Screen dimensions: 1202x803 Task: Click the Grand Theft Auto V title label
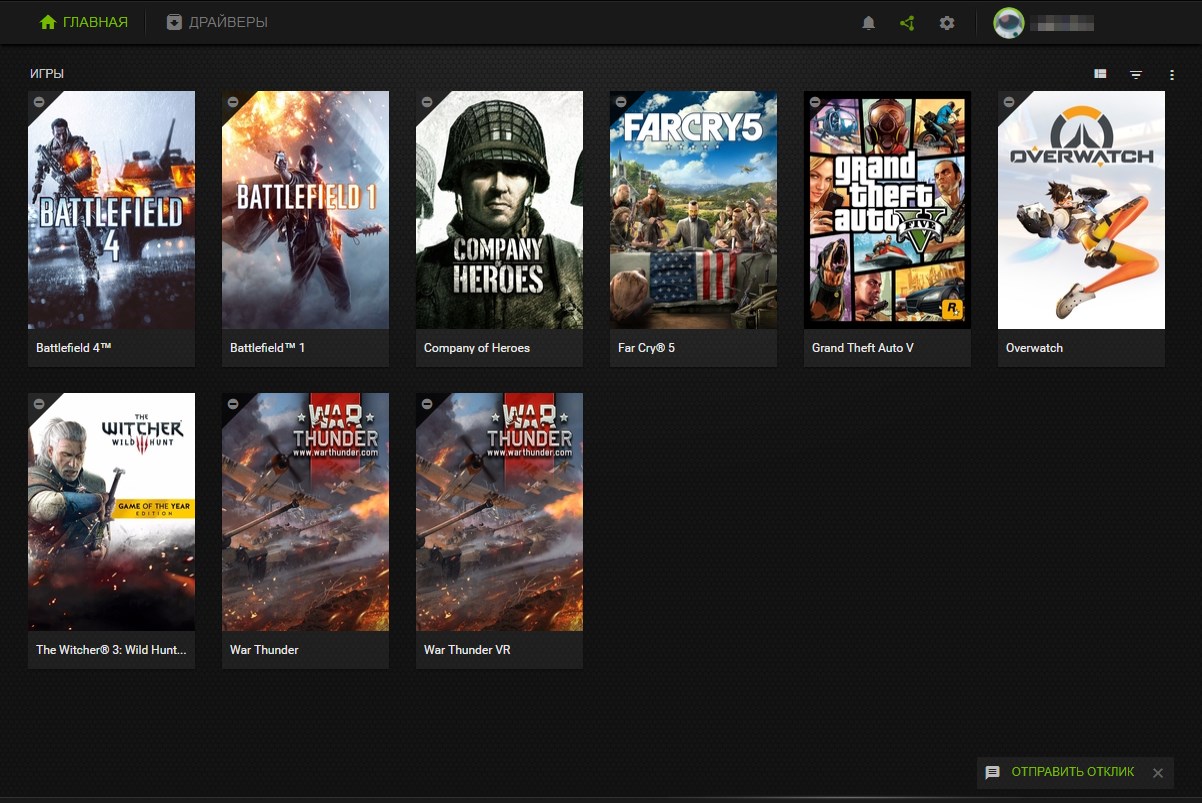click(863, 348)
